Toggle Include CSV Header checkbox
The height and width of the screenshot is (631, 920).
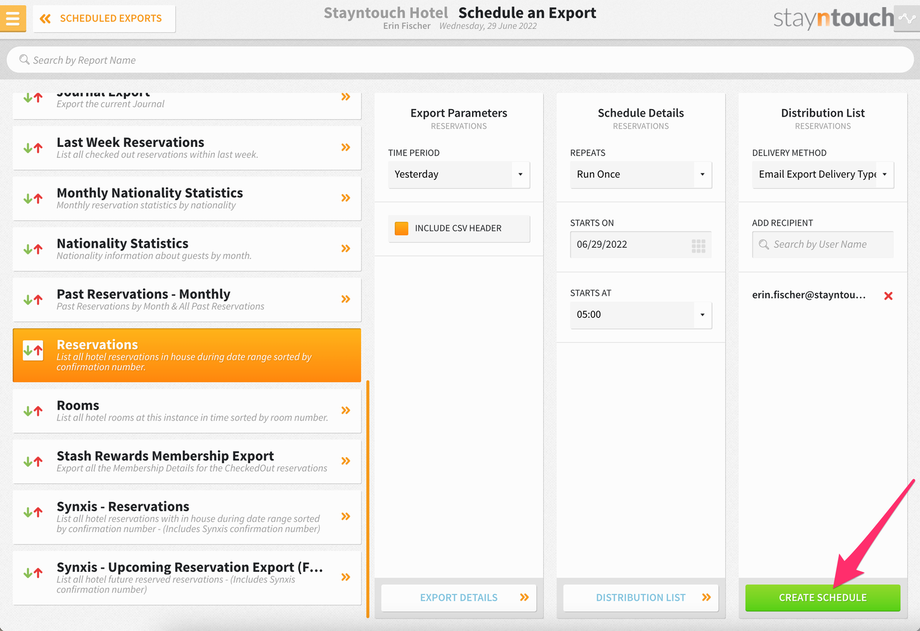pos(401,228)
